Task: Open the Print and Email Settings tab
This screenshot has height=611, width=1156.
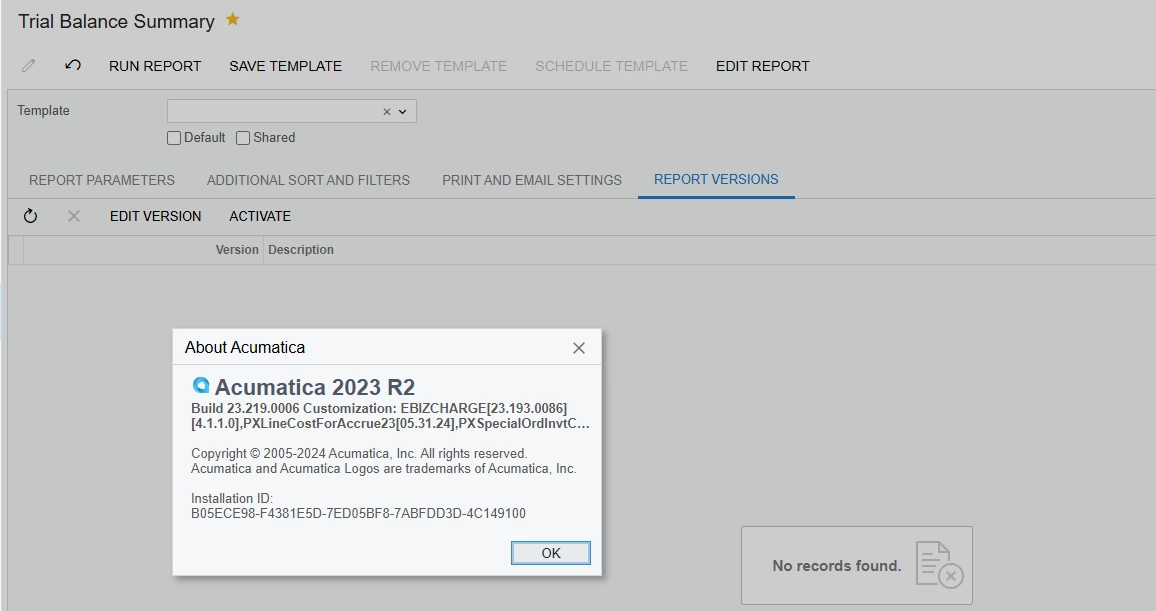Action: pos(532,181)
